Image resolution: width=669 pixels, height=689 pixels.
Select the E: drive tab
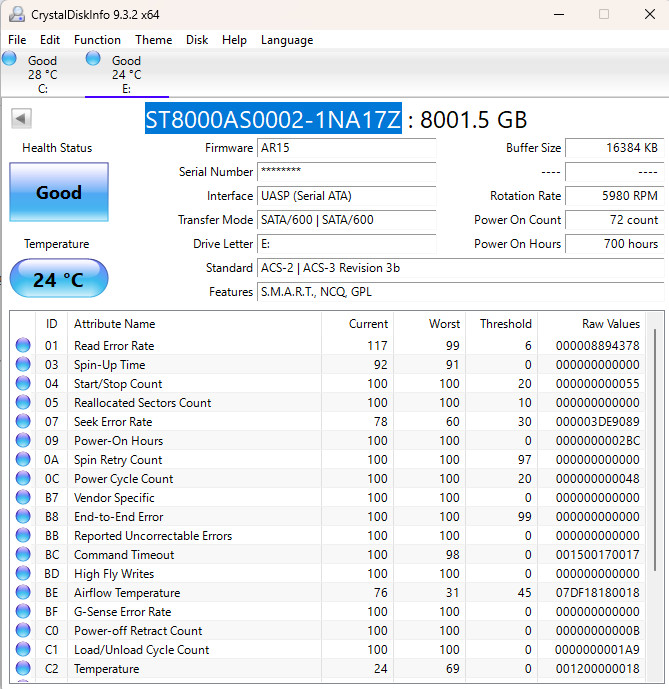pos(127,74)
